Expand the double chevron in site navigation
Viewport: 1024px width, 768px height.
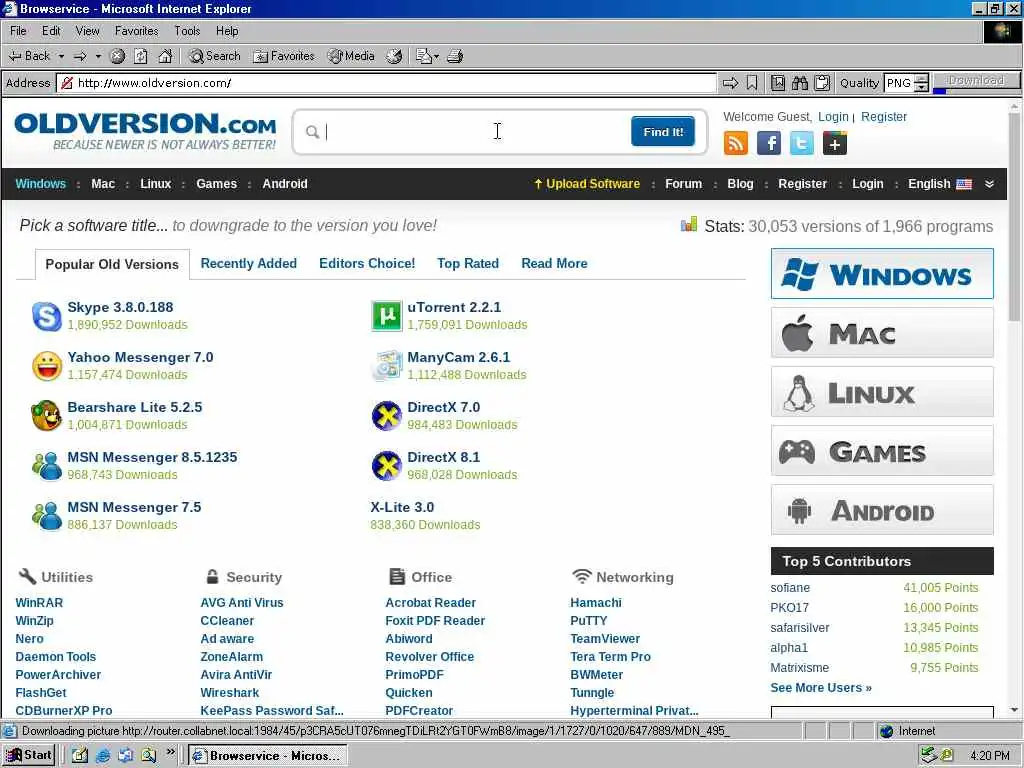989,184
